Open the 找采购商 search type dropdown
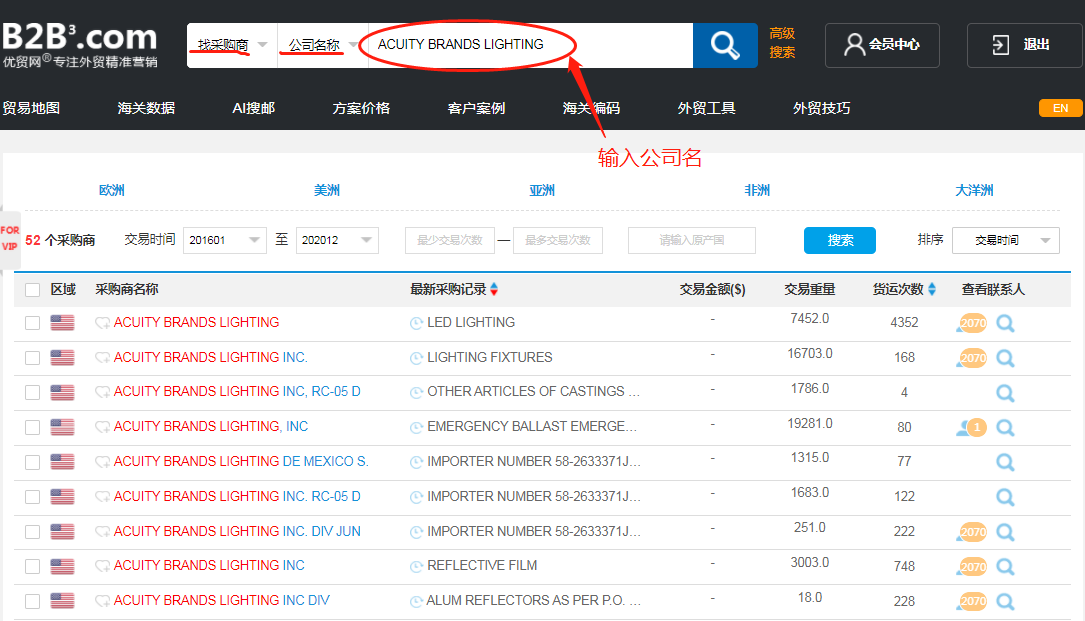Screen dimensions: 1085x621 232,45
